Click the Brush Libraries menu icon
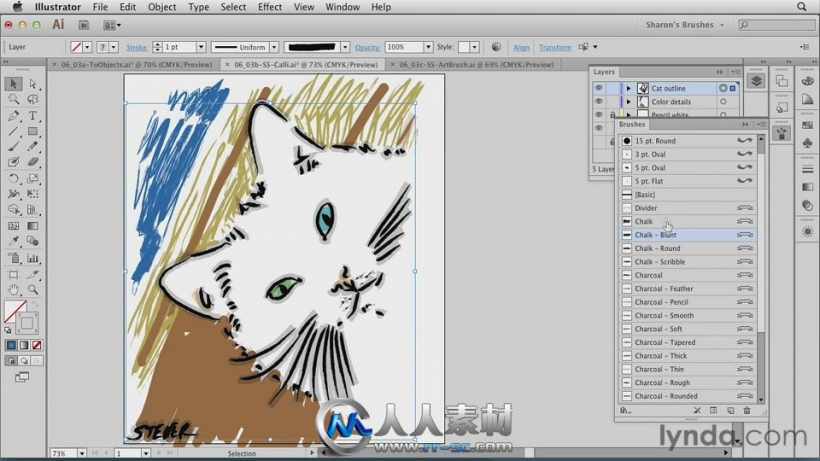This screenshot has height=461, width=820. click(625, 411)
